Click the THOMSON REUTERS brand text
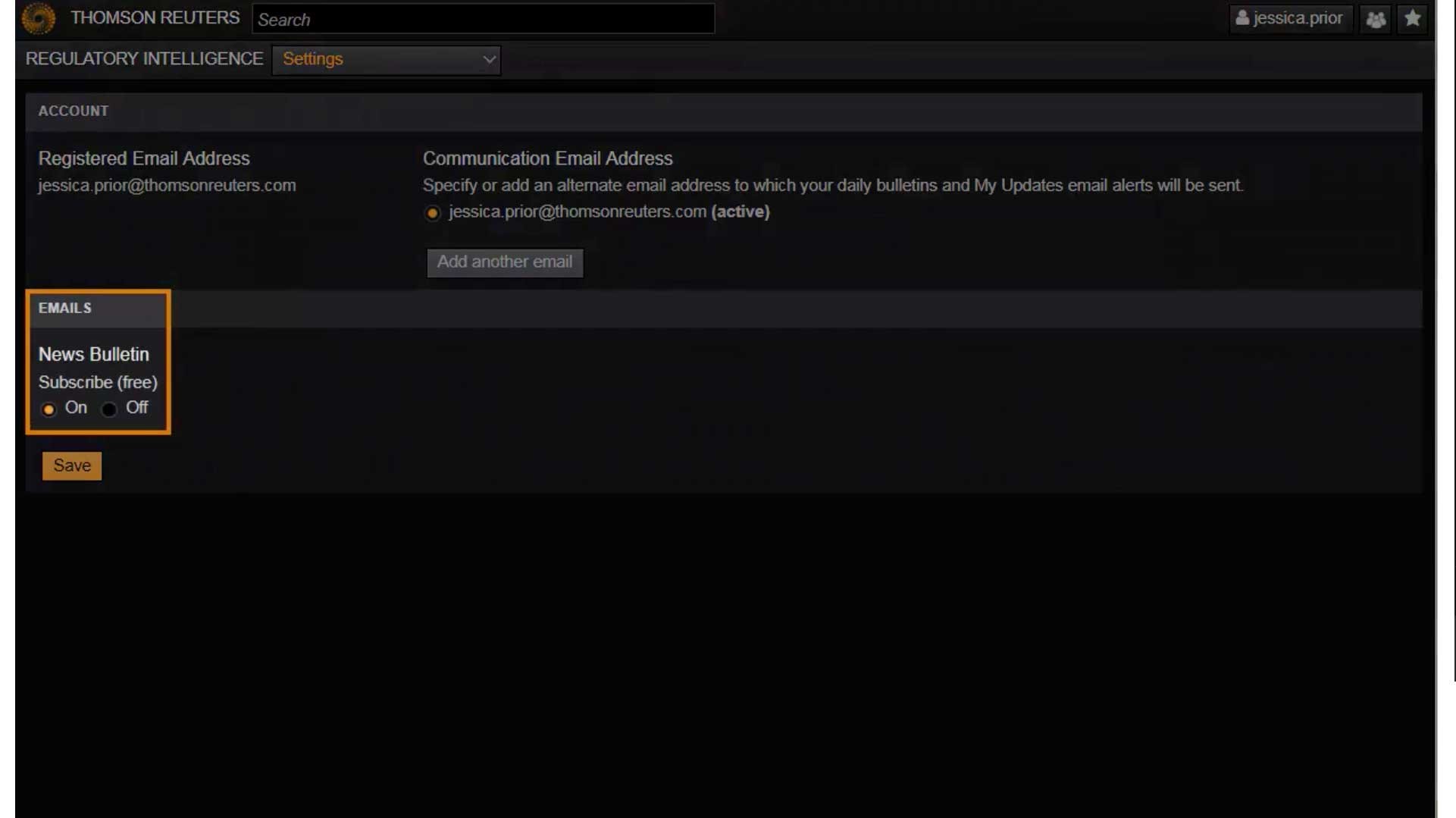This screenshot has height=818, width=1456. click(x=155, y=17)
